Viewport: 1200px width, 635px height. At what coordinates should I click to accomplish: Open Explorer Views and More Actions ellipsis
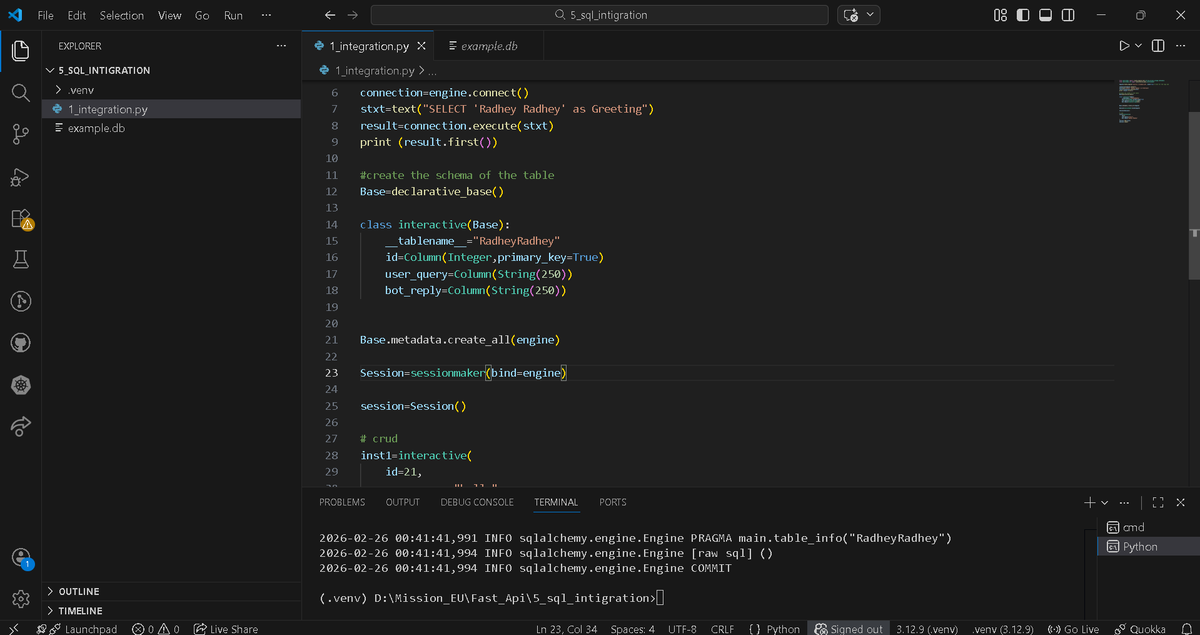pos(280,46)
